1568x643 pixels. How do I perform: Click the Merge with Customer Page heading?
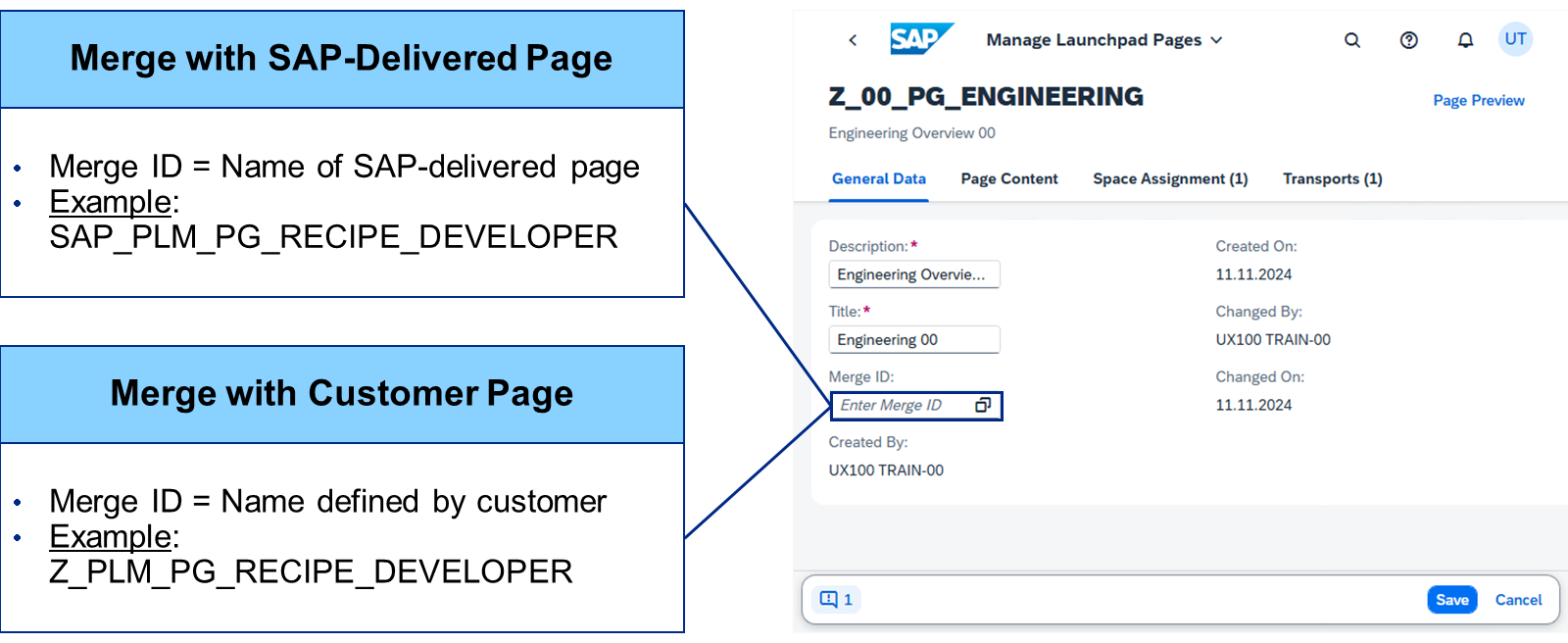pos(341,394)
